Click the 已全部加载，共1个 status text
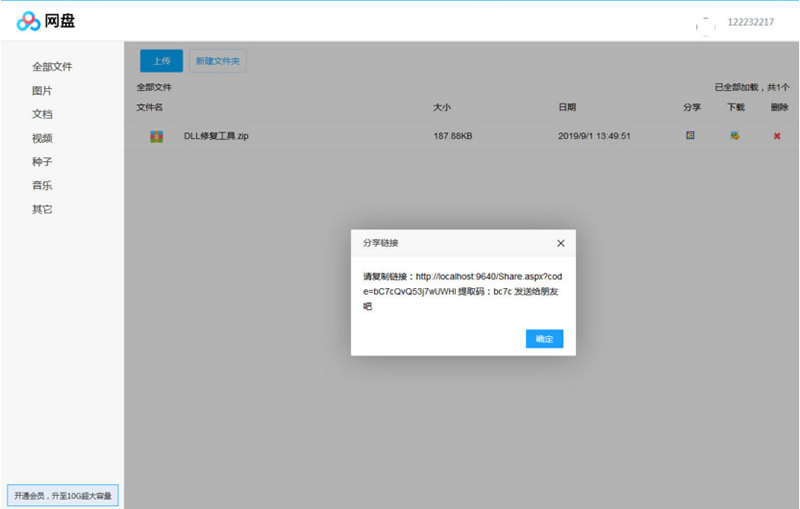 [x=752, y=87]
